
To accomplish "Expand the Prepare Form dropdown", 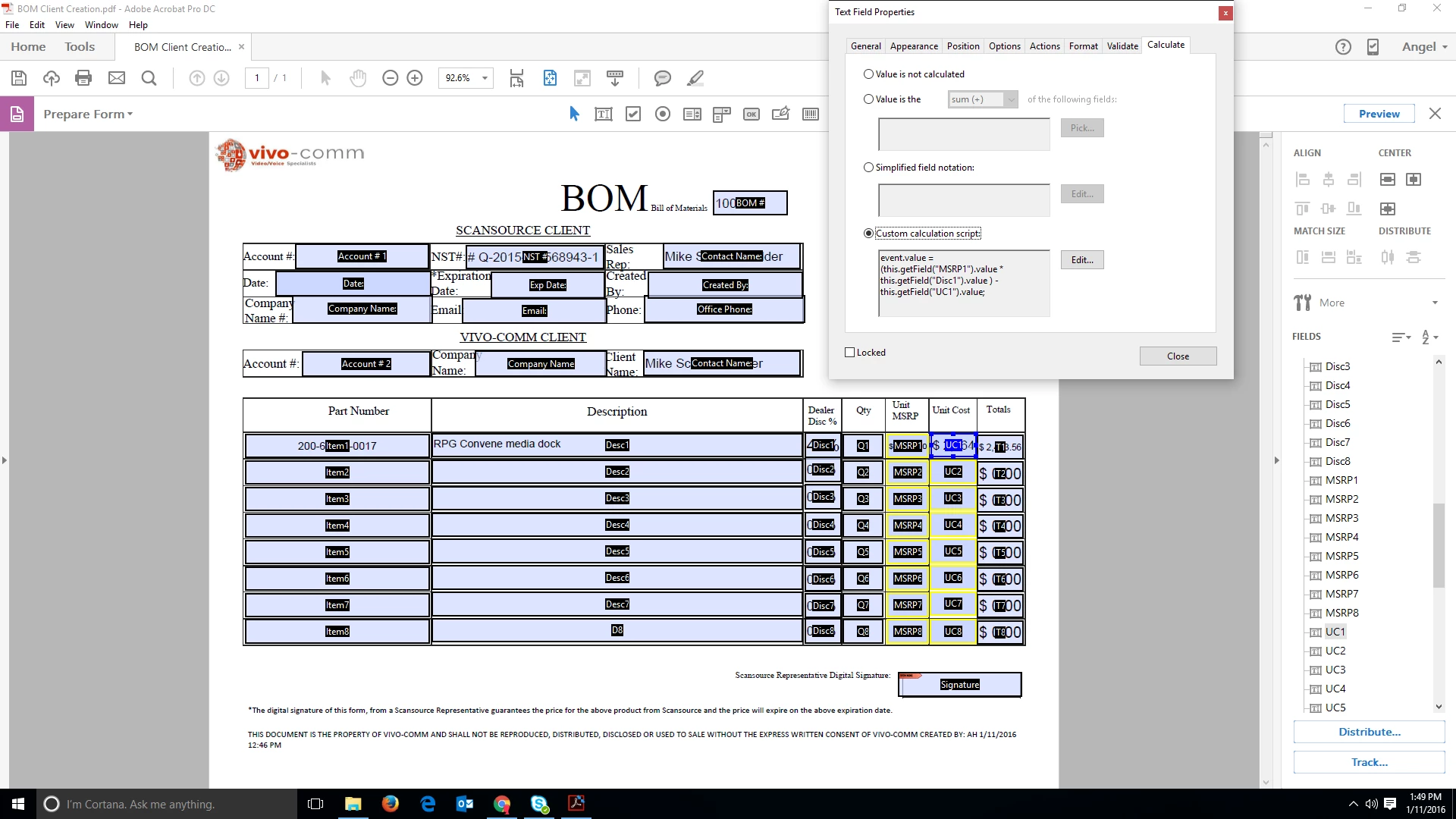I will click(88, 114).
